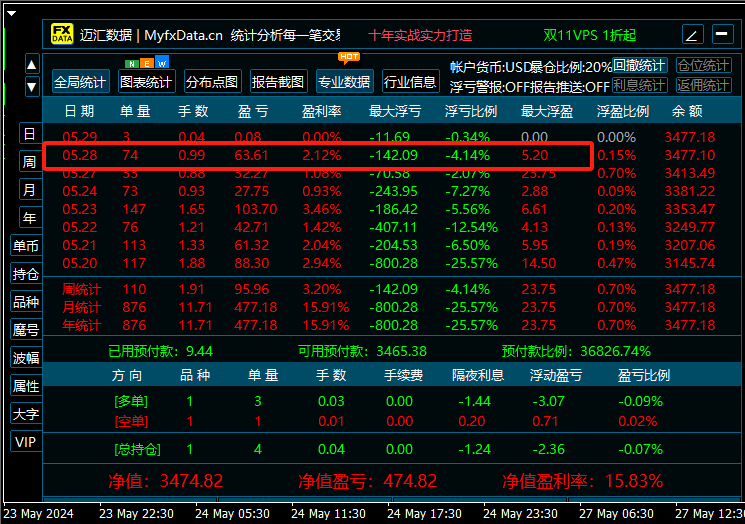Screen dimensions: 745x524
Task: Open the 分布点图 tab
Action: [212, 82]
